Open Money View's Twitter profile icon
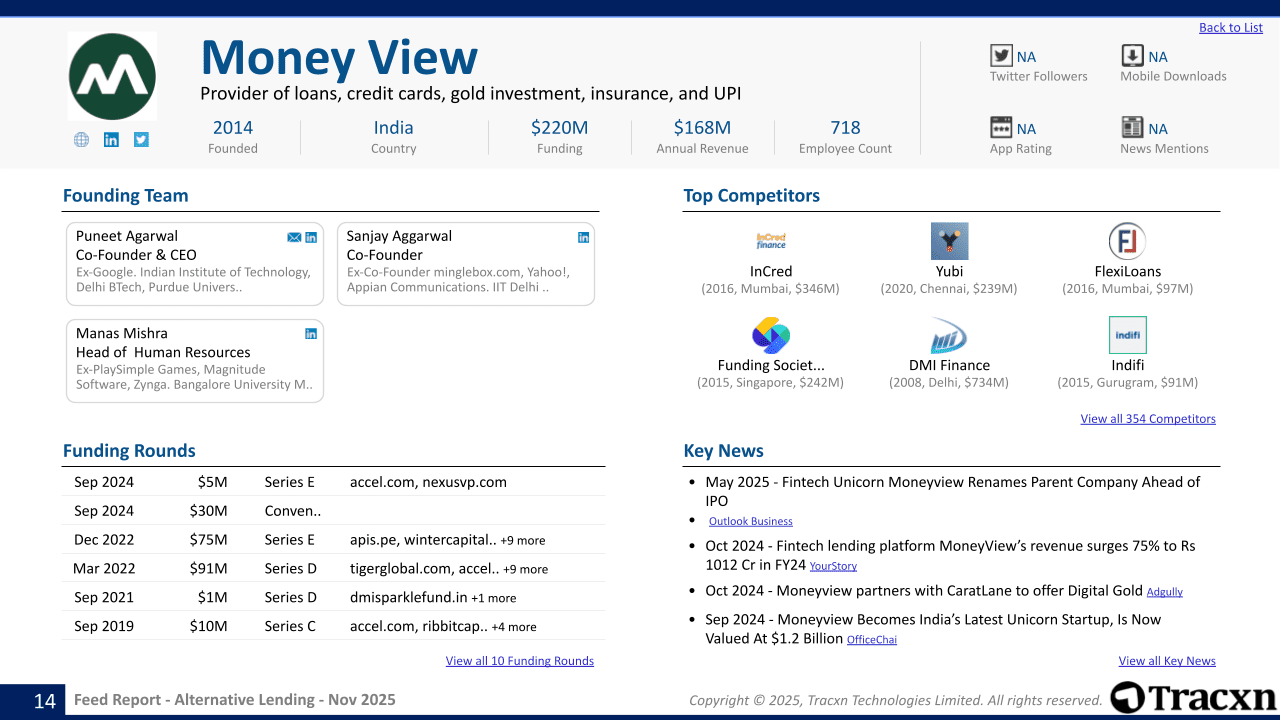 (141, 140)
